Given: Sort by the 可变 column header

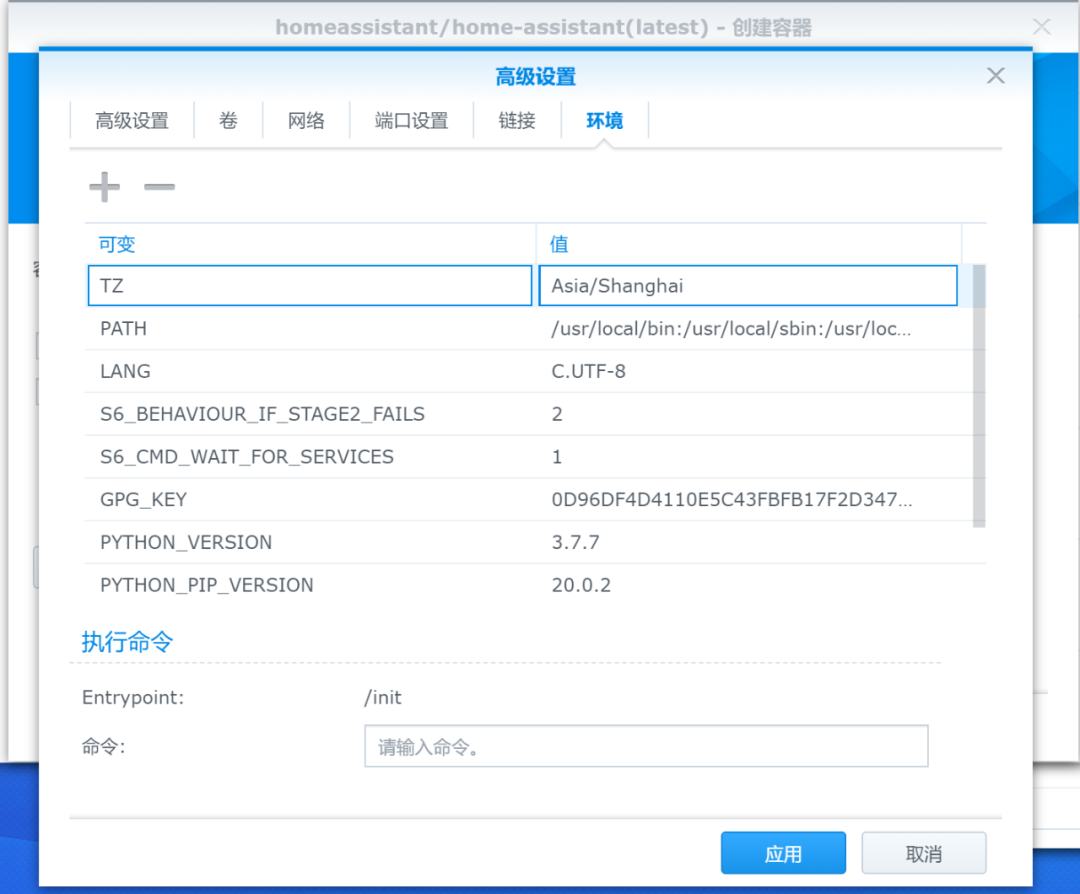Looking at the screenshot, I should [310, 244].
